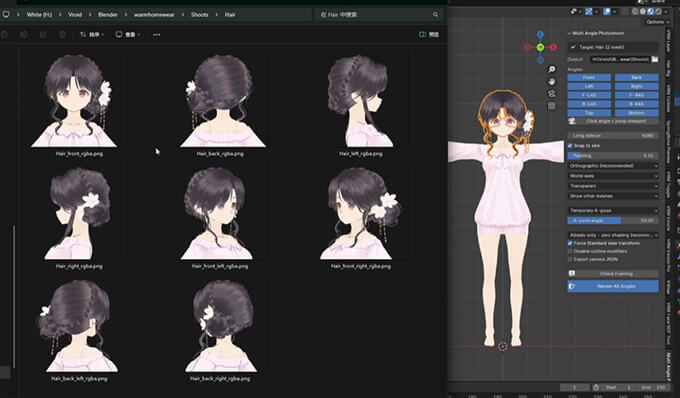The width and height of the screenshot is (680, 398).
Task: Click the Render All Angles button
Action: [x=613, y=286]
